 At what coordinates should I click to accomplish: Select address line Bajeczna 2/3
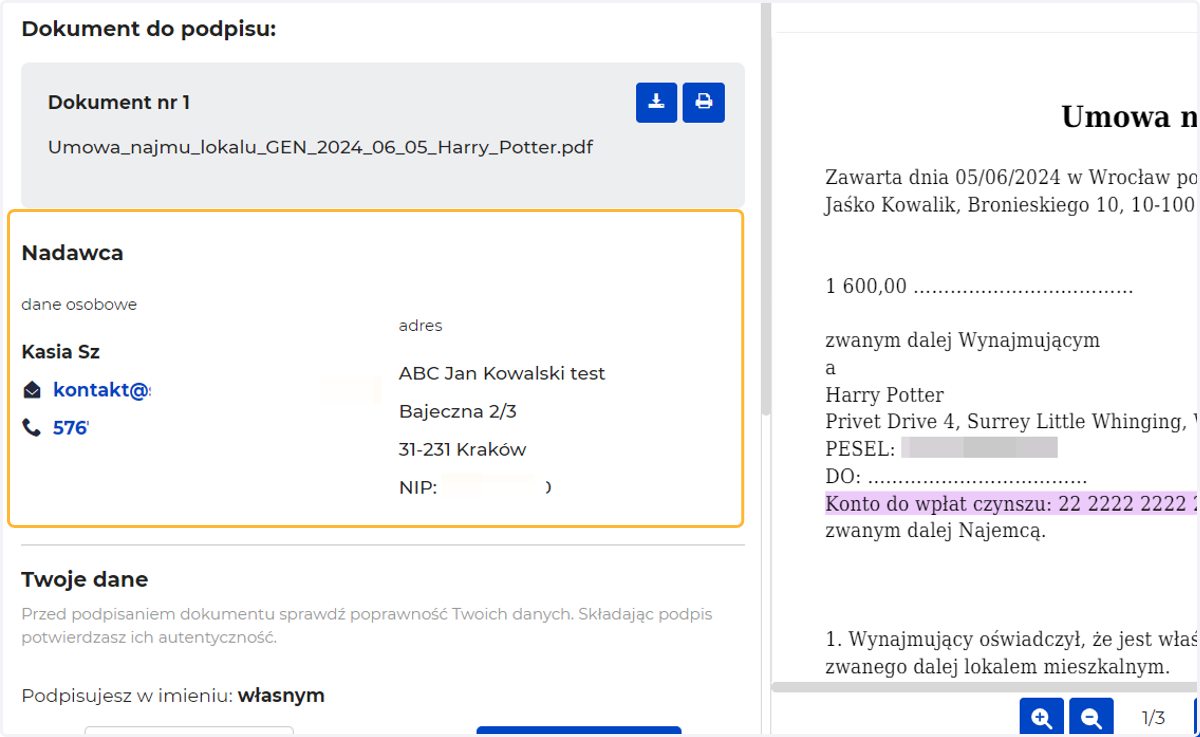point(458,411)
